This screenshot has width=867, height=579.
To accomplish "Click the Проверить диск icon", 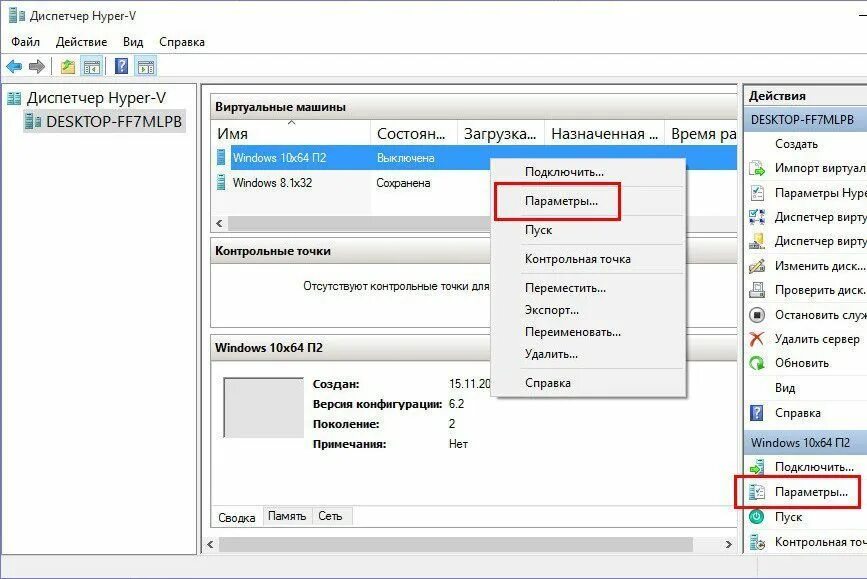I will (x=757, y=289).
